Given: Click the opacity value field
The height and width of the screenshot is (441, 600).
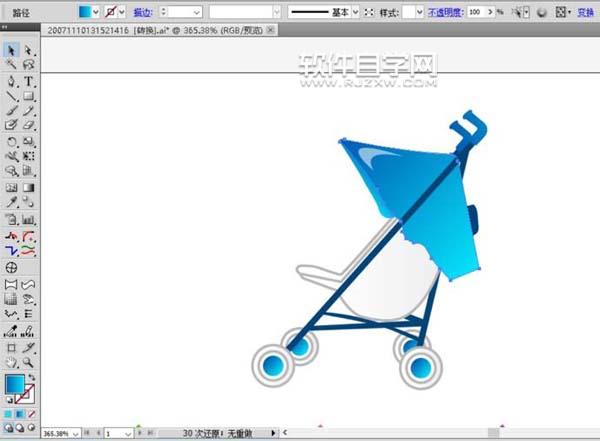Looking at the screenshot, I should [476, 12].
